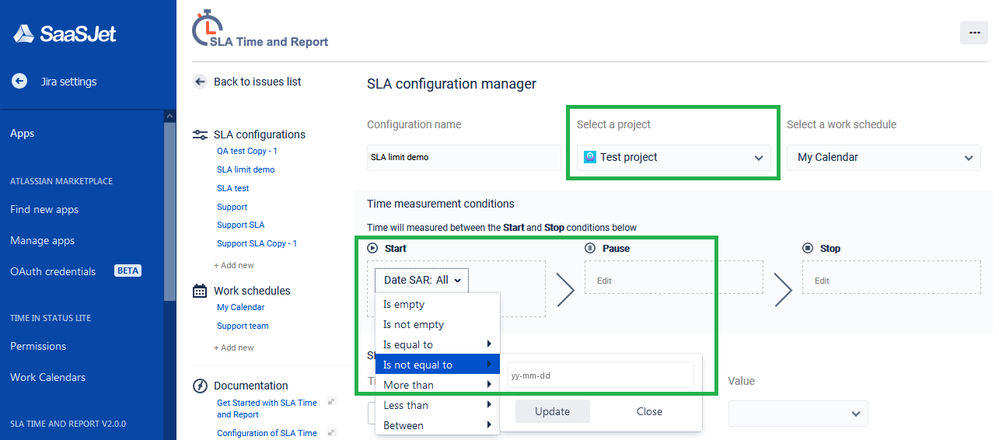Screen dimensions: 999x440
Task: Open Permissions in sidebar
Action: coord(38,346)
